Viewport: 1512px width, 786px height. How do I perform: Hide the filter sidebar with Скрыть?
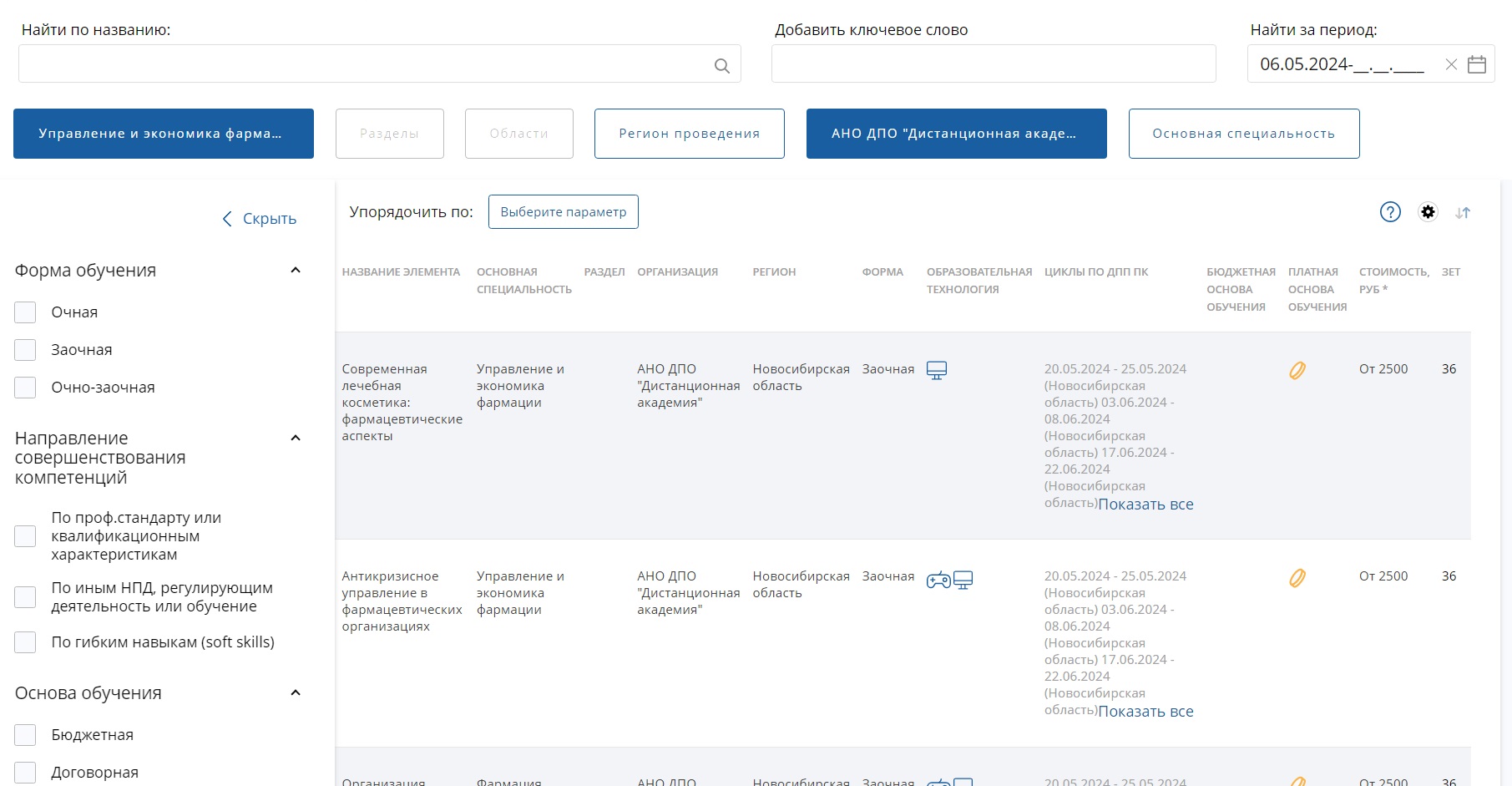click(260, 219)
